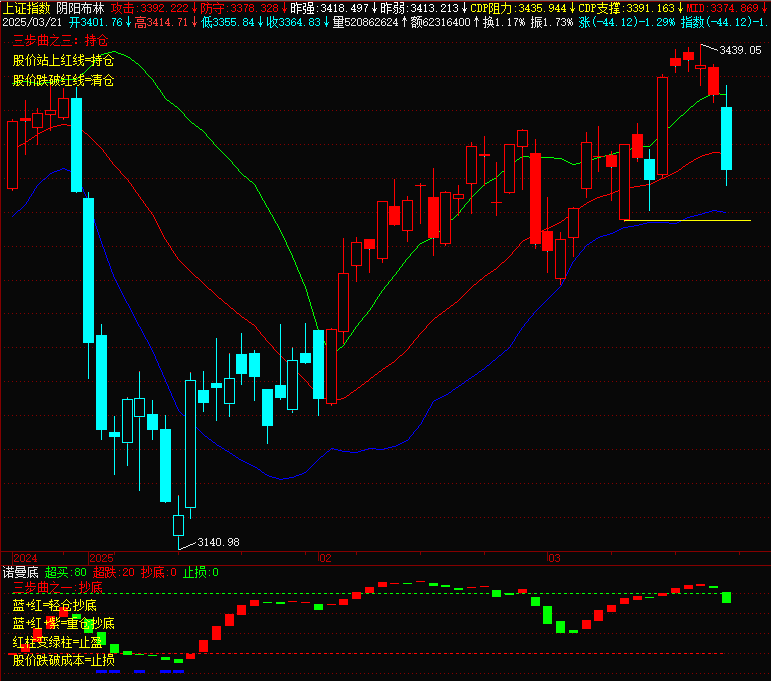Select the 诺曼底 sub-indicator name
771x681 pixels.
(x=20, y=572)
